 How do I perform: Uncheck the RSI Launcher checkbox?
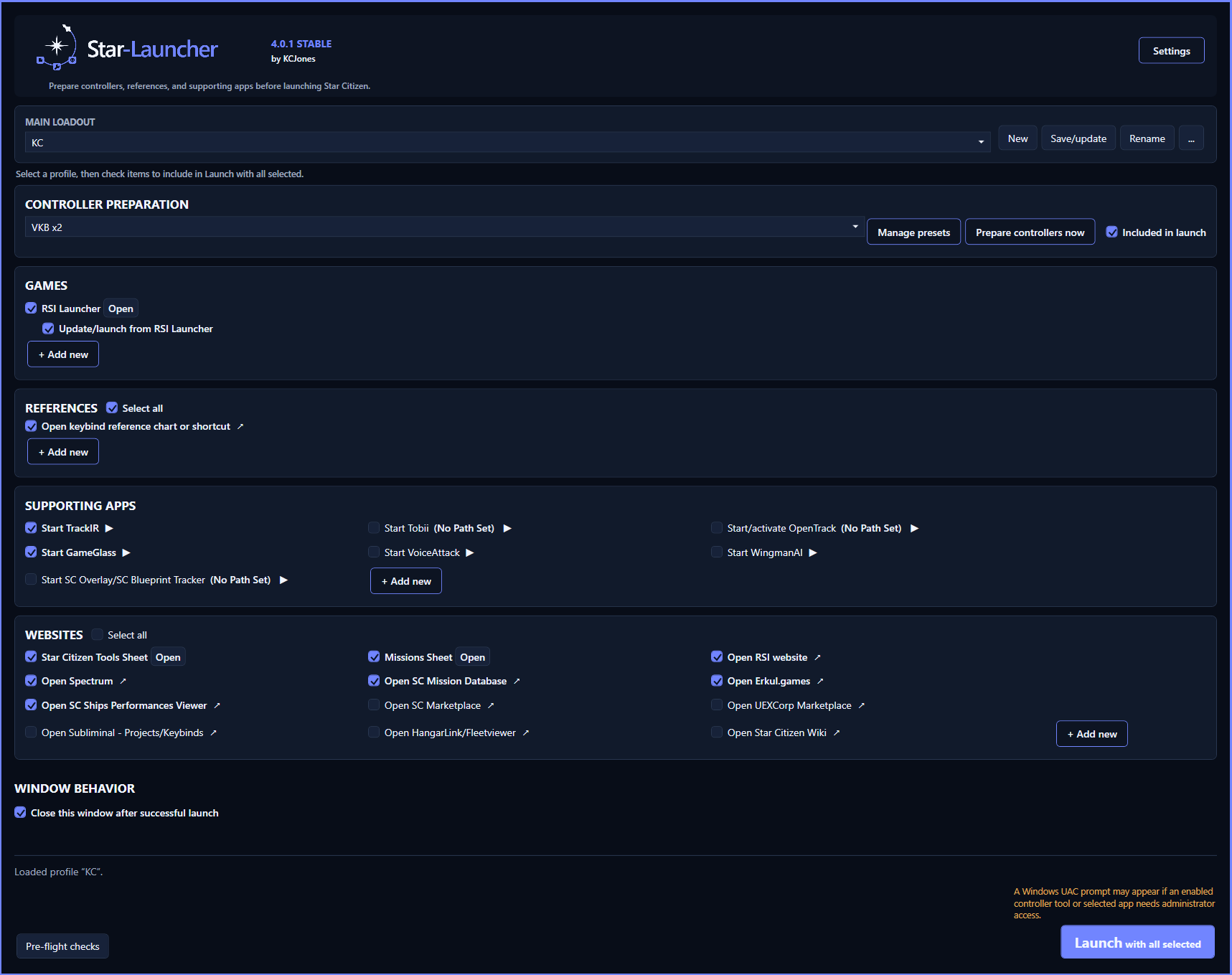click(x=31, y=308)
